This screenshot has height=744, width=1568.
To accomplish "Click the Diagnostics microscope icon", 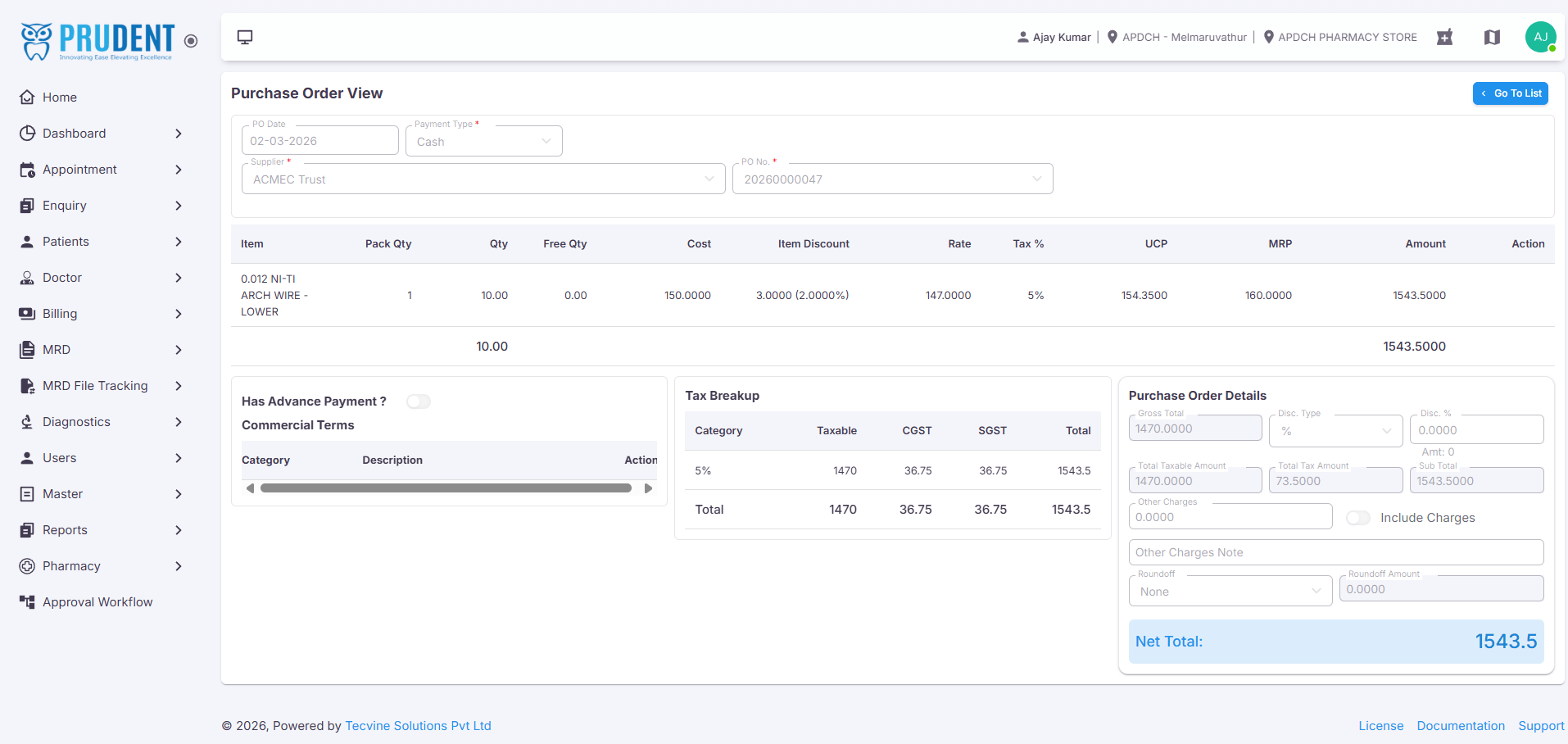I will point(27,422).
